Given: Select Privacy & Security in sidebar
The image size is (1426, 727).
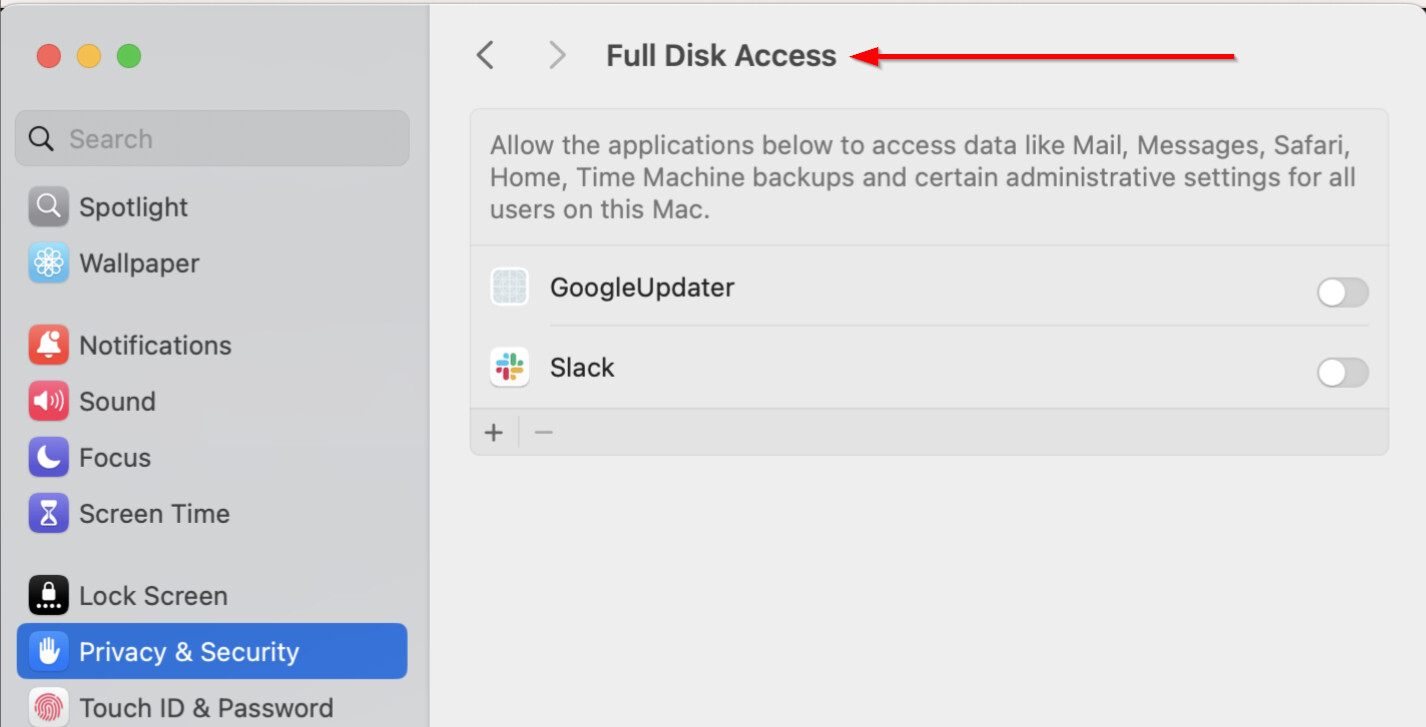Looking at the screenshot, I should 212,651.
